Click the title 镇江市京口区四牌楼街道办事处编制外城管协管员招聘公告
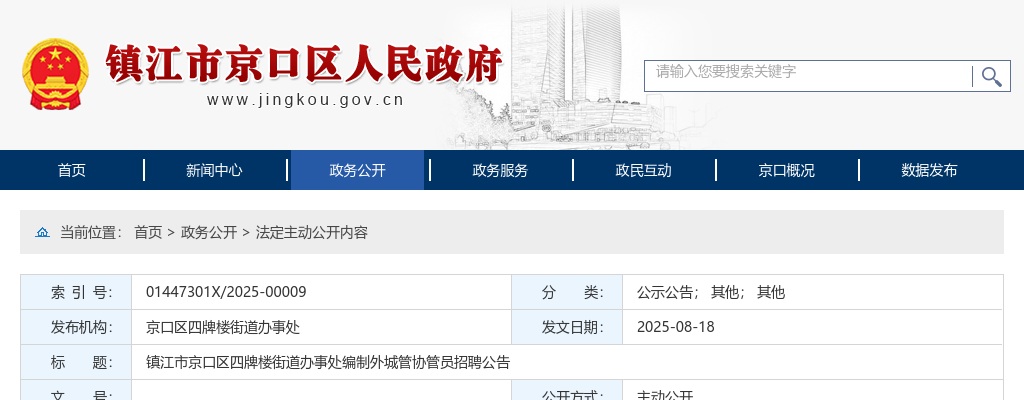Screen dimensions: 1024x400 tap(328, 362)
